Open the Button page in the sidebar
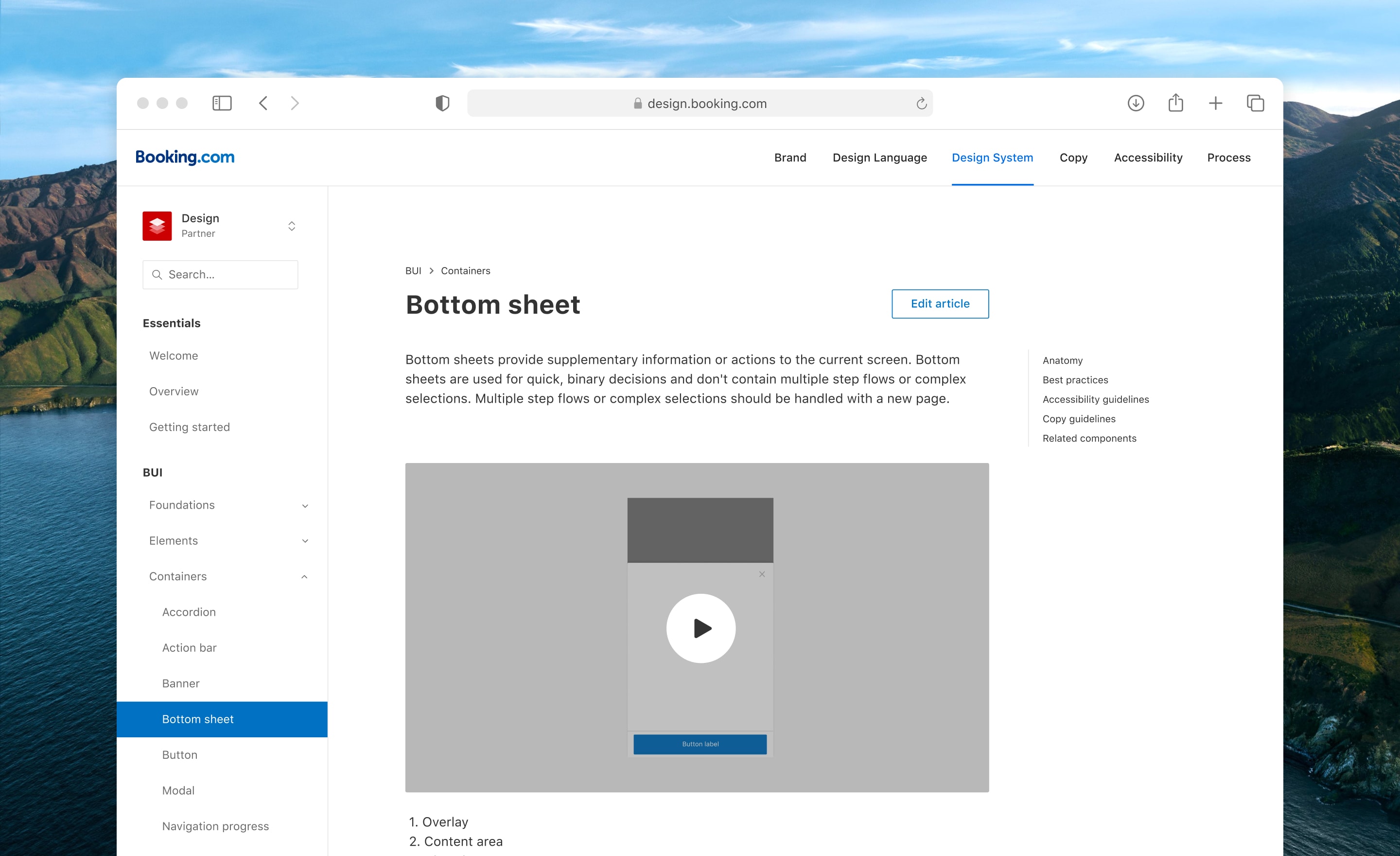The width and height of the screenshot is (1400, 856). [179, 755]
